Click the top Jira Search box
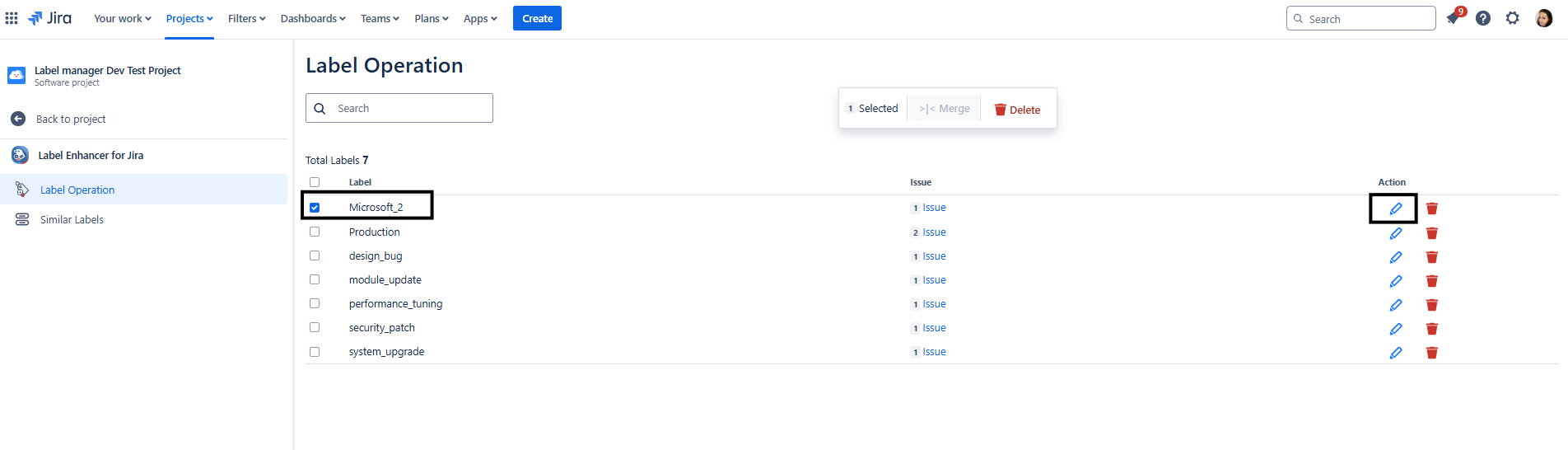1568x450 pixels. coord(1360,18)
